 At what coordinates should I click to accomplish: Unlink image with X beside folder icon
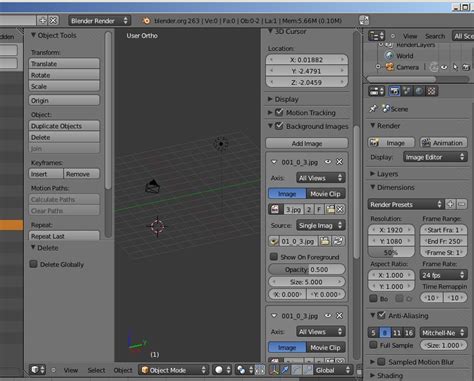340,209
